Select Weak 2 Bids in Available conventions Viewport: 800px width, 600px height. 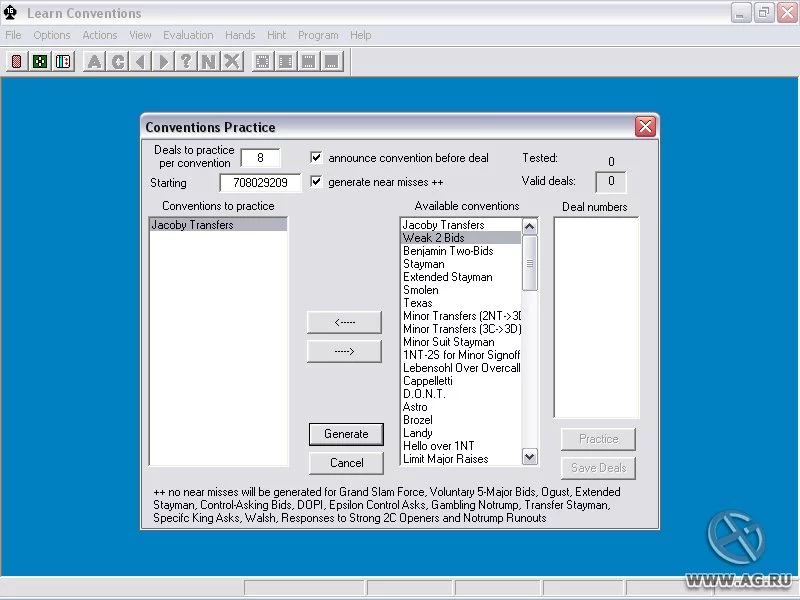coord(461,238)
